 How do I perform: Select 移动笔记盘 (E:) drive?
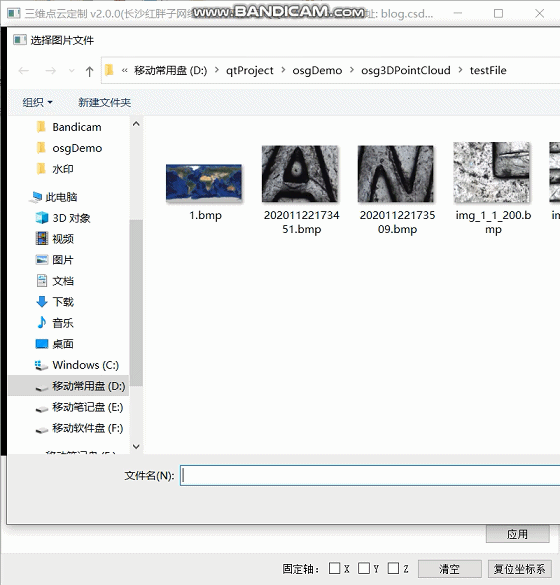[79, 407]
